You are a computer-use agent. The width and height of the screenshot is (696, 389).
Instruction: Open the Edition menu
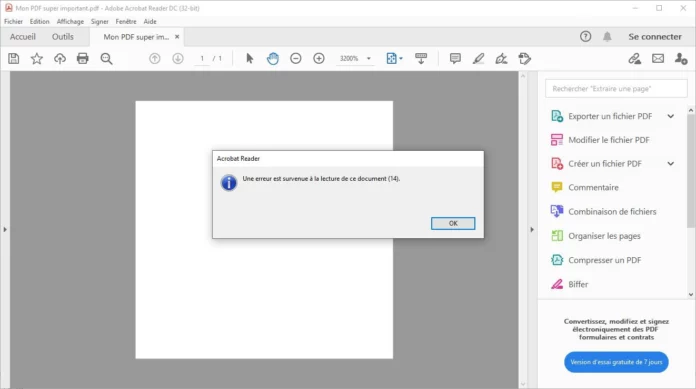pyautogui.click(x=40, y=21)
